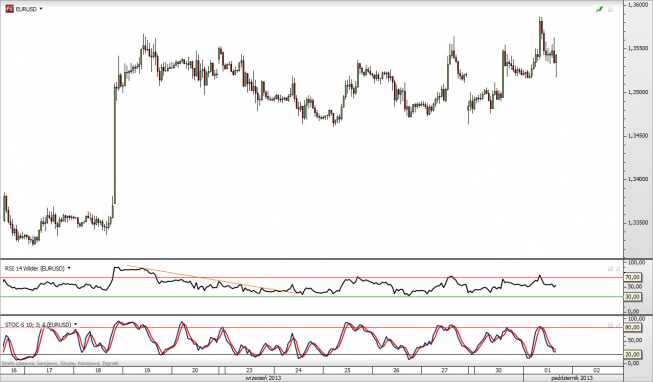
Task: Click the RSI 14 Wilder (EURUSD) label
Action: 35,269
